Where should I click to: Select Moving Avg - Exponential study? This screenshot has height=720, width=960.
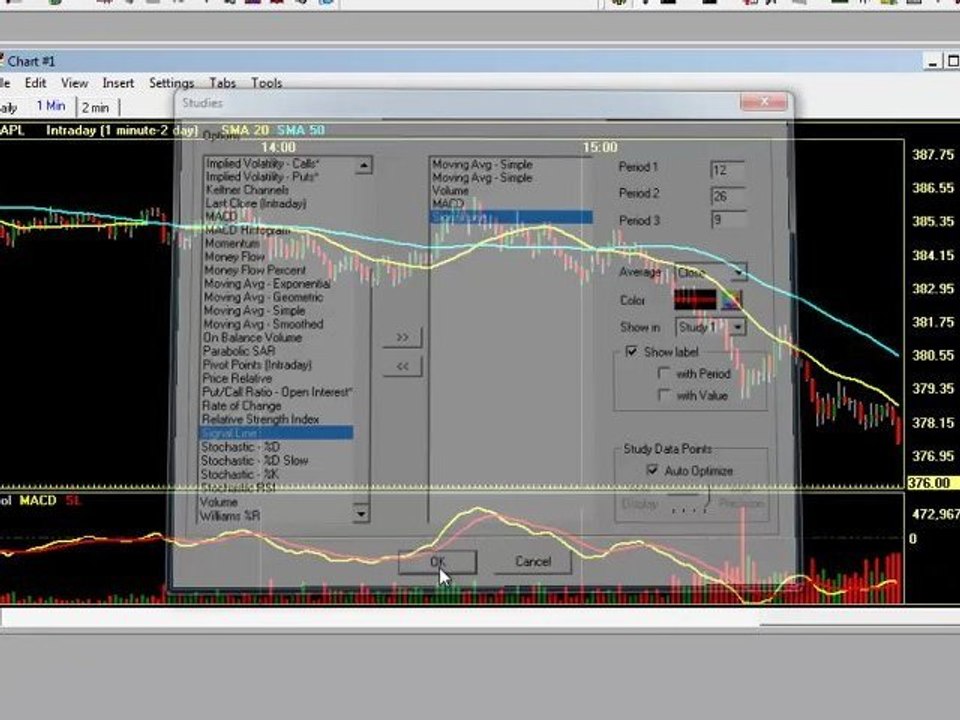point(267,283)
